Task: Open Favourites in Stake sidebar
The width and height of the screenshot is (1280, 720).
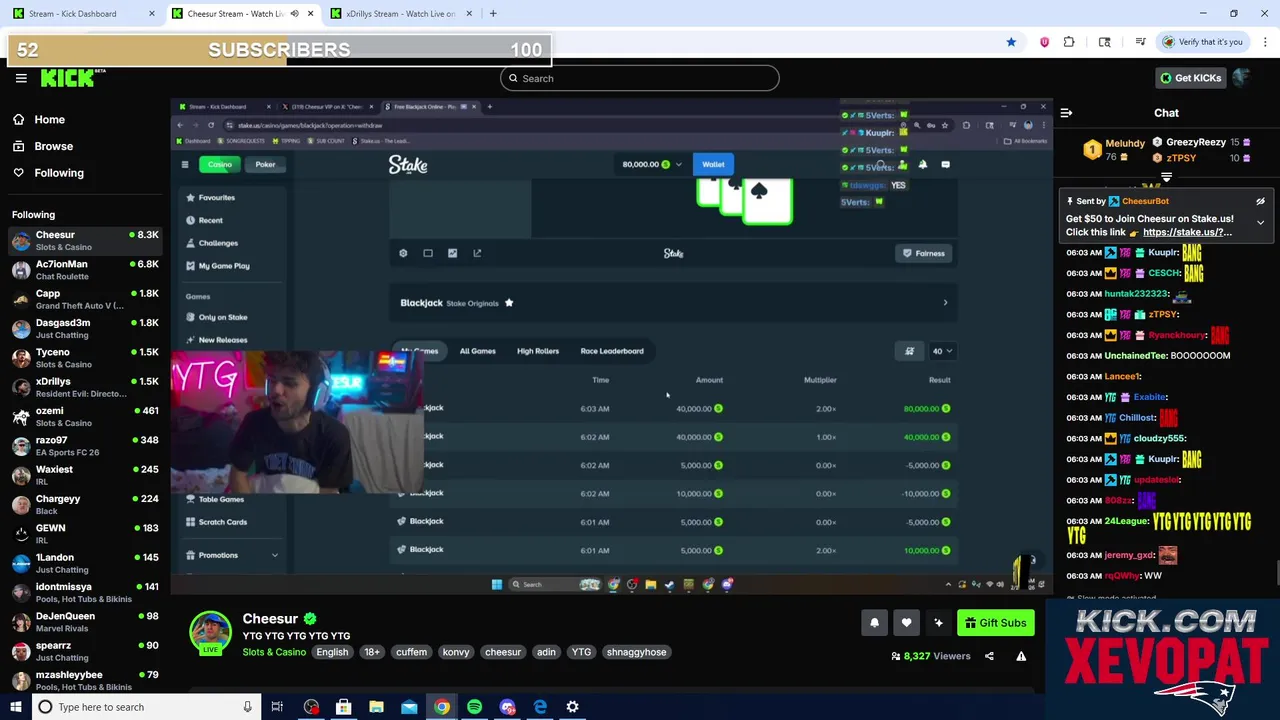Action: (211, 198)
